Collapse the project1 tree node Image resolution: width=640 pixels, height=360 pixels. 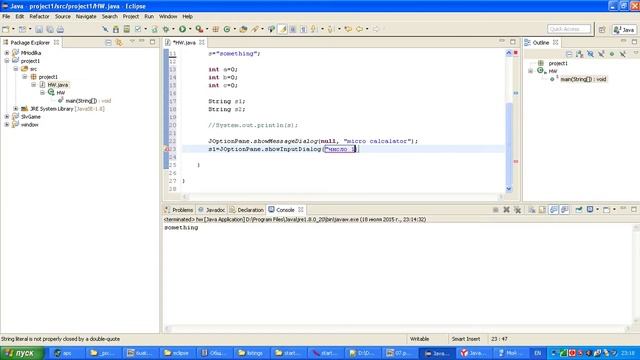[7, 61]
